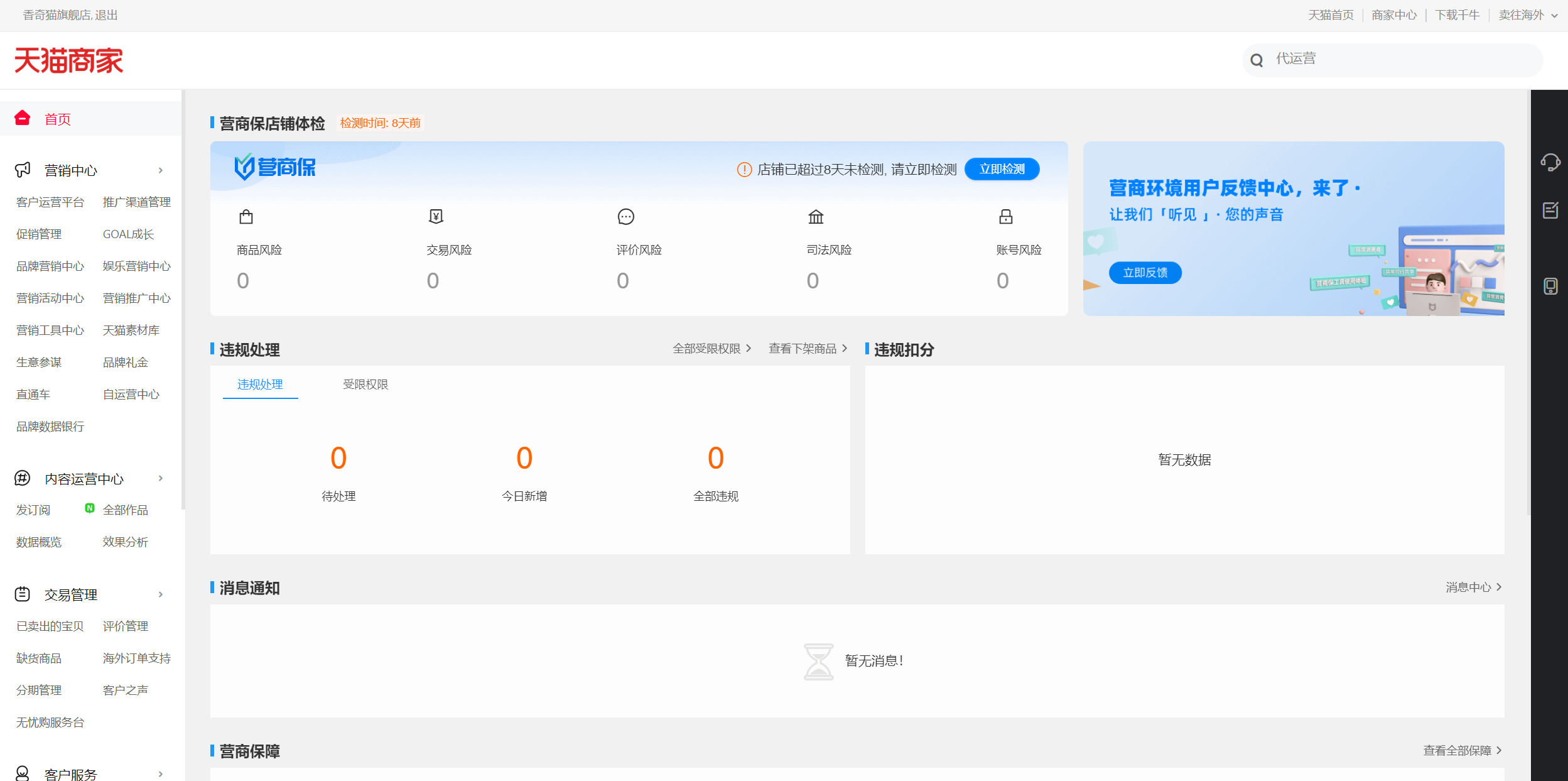1568x781 pixels.
Task: Click the 营商保 shield logo
Action: click(x=274, y=167)
